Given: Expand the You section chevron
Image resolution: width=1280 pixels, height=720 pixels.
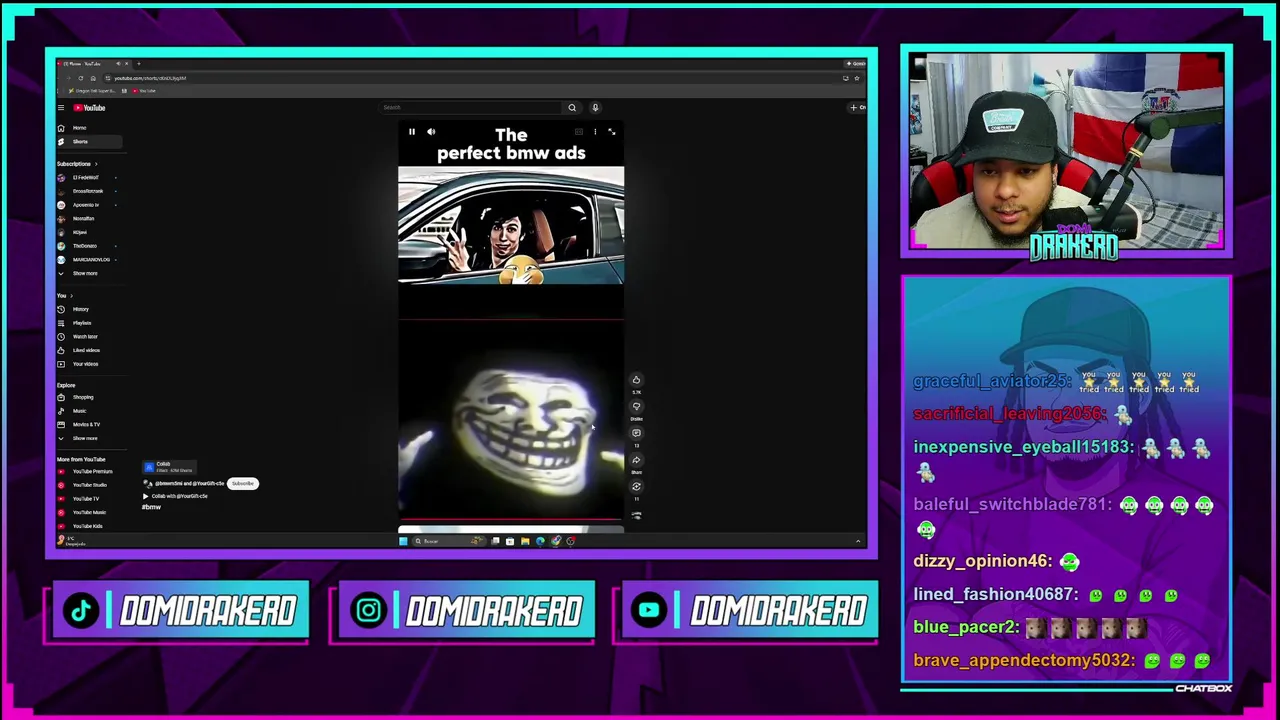Looking at the screenshot, I should click(71, 296).
